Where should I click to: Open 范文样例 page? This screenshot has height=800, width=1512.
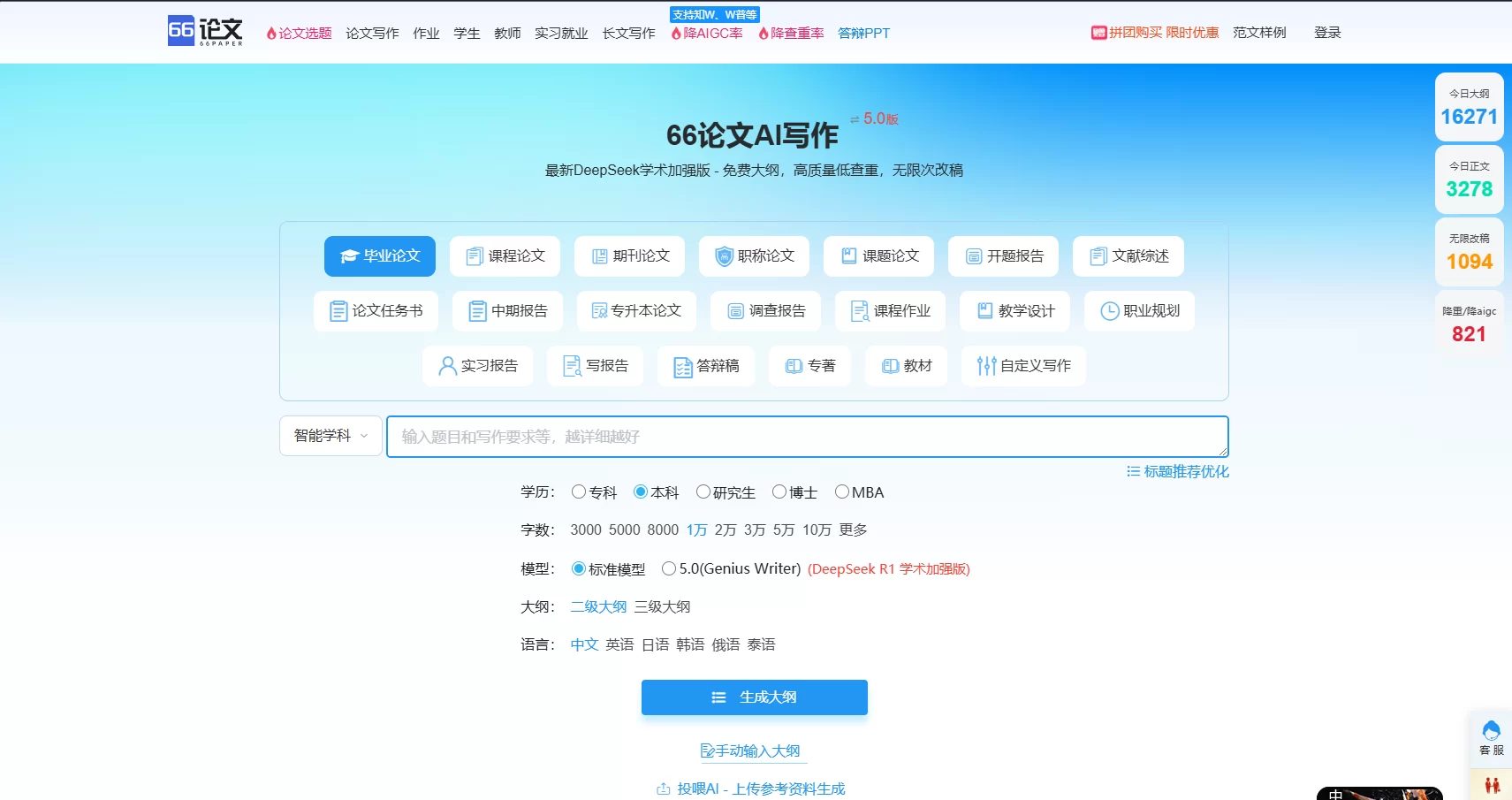click(1259, 33)
